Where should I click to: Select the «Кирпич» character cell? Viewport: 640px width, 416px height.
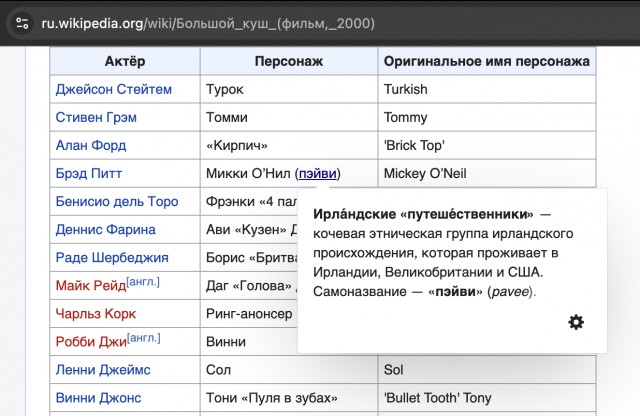click(x=289, y=145)
